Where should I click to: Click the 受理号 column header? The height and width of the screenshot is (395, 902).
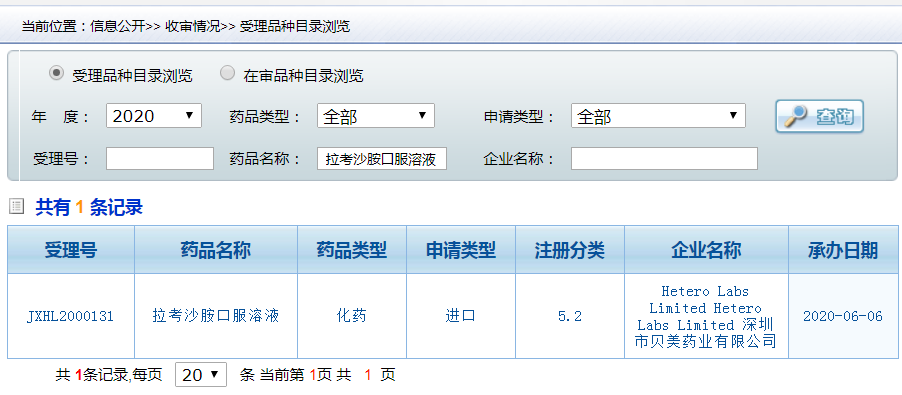coord(71,250)
